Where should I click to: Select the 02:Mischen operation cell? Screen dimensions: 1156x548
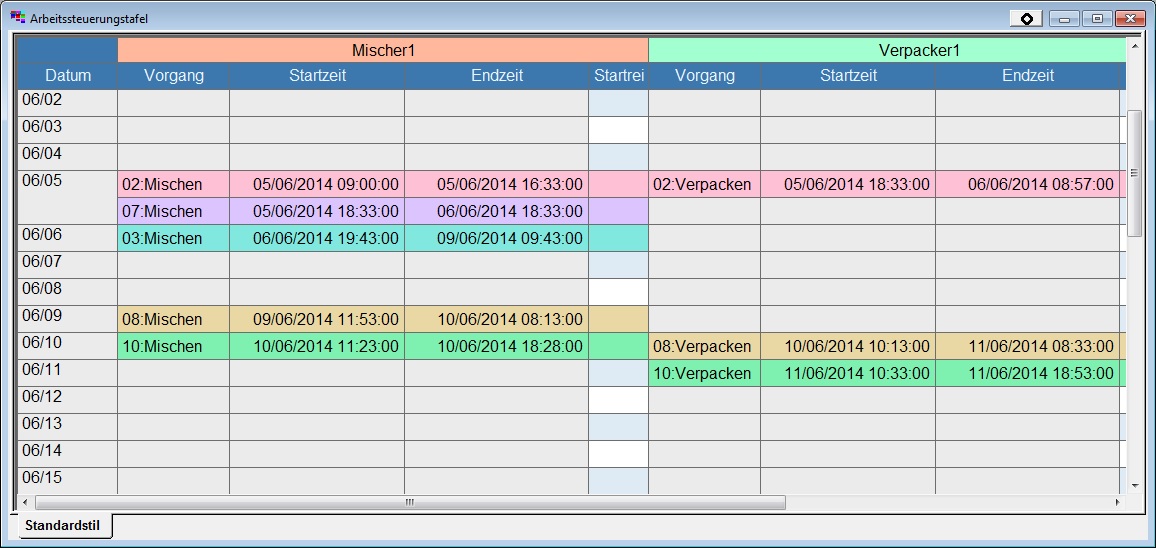173,184
